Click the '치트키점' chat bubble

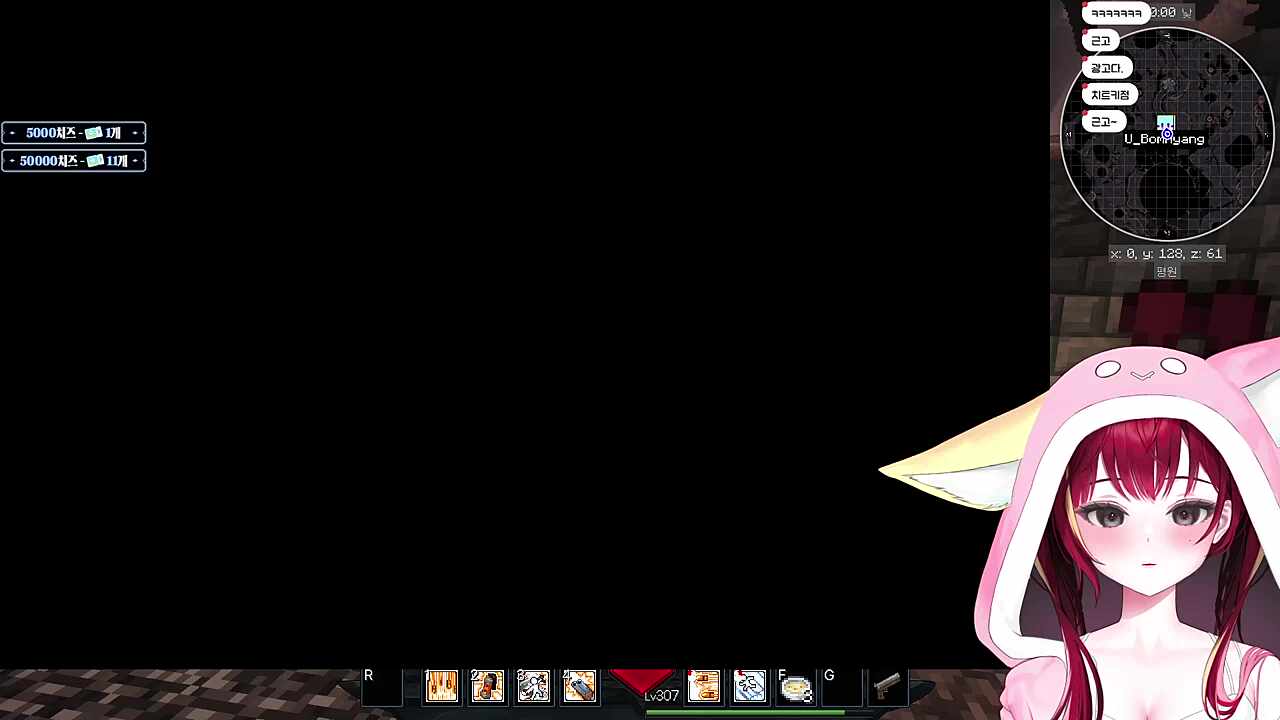coord(1110,95)
